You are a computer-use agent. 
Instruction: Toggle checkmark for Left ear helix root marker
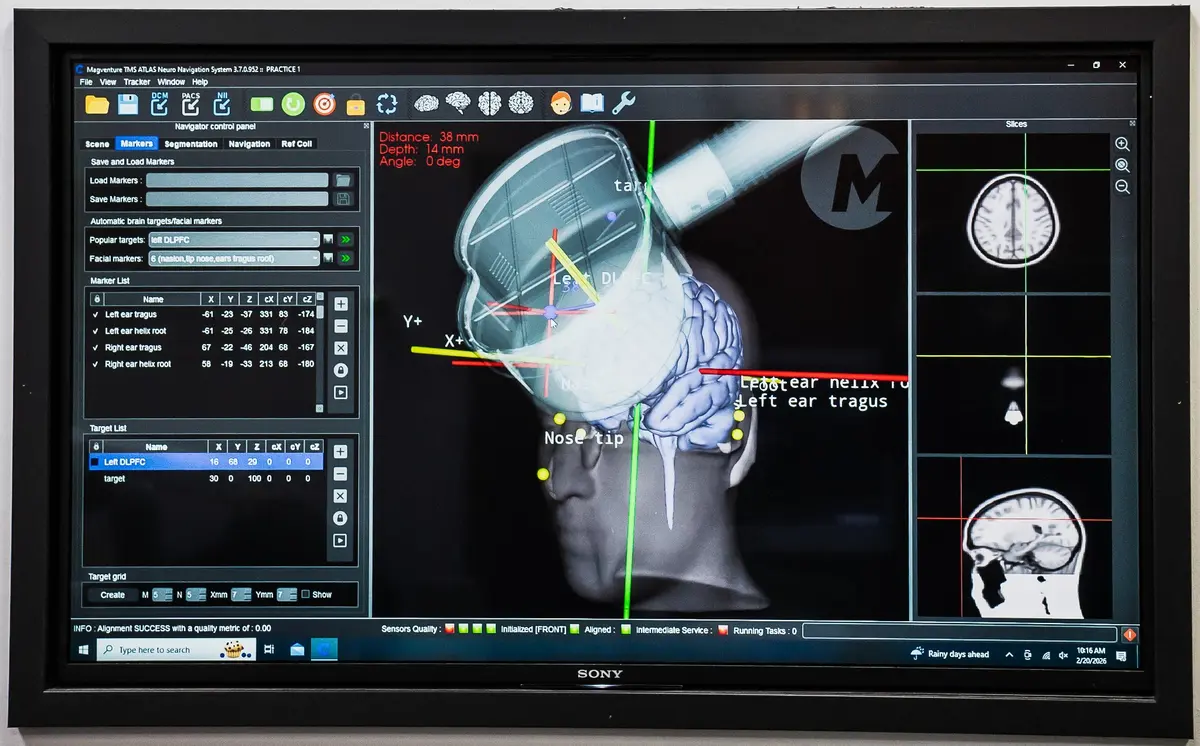pos(96,331)
